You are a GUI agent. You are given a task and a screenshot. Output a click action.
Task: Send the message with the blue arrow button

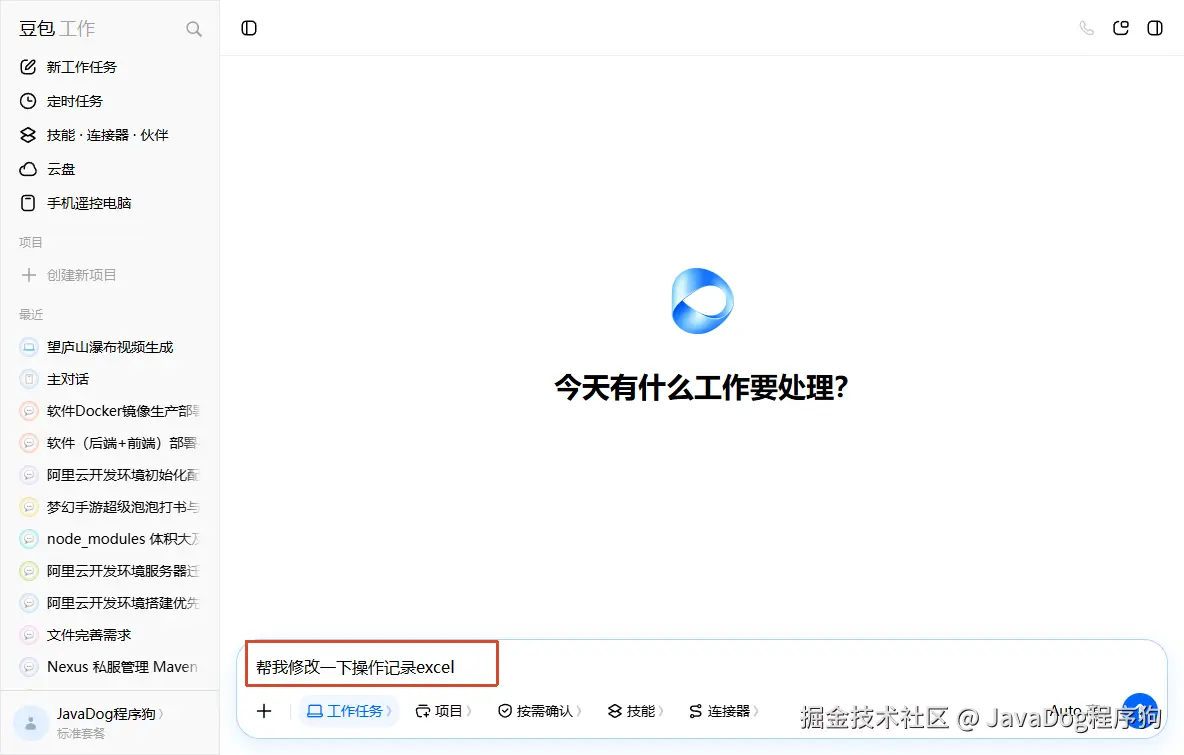pos(1140,711)
